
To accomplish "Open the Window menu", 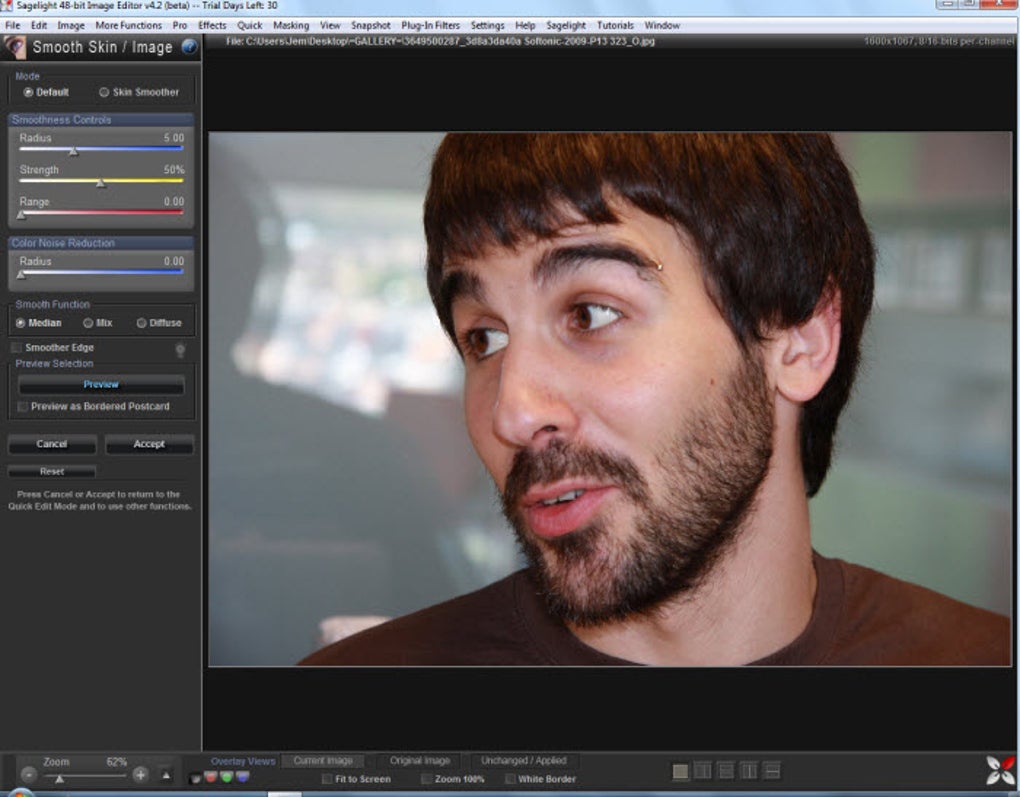I will pos(662,25).
